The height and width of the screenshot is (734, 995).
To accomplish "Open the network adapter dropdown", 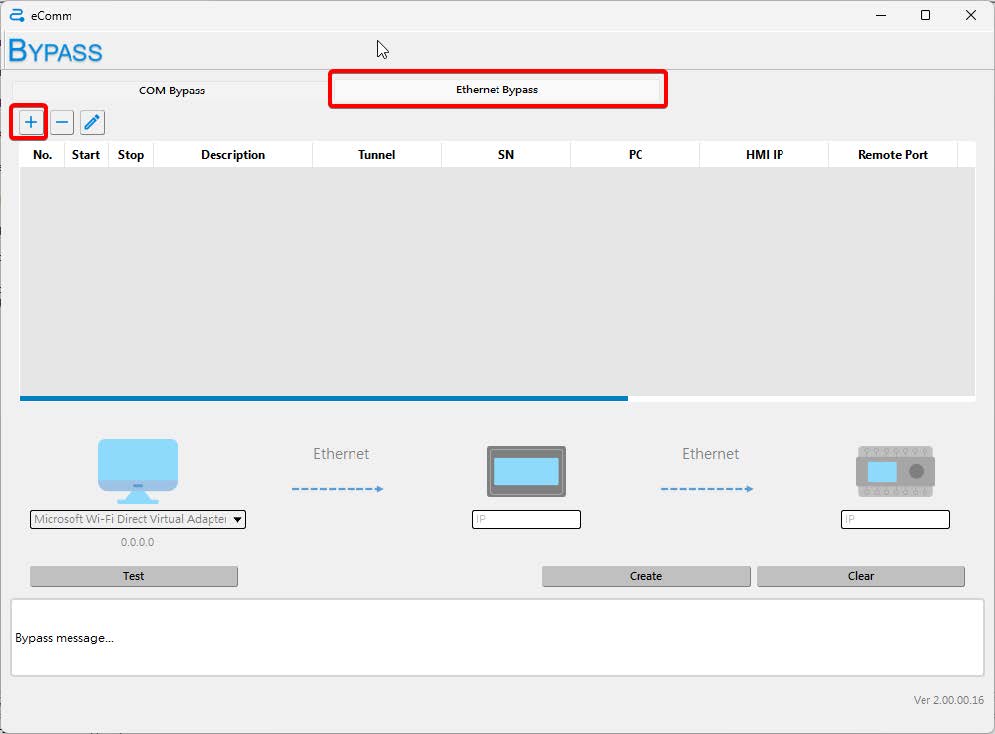I will 138,519.
